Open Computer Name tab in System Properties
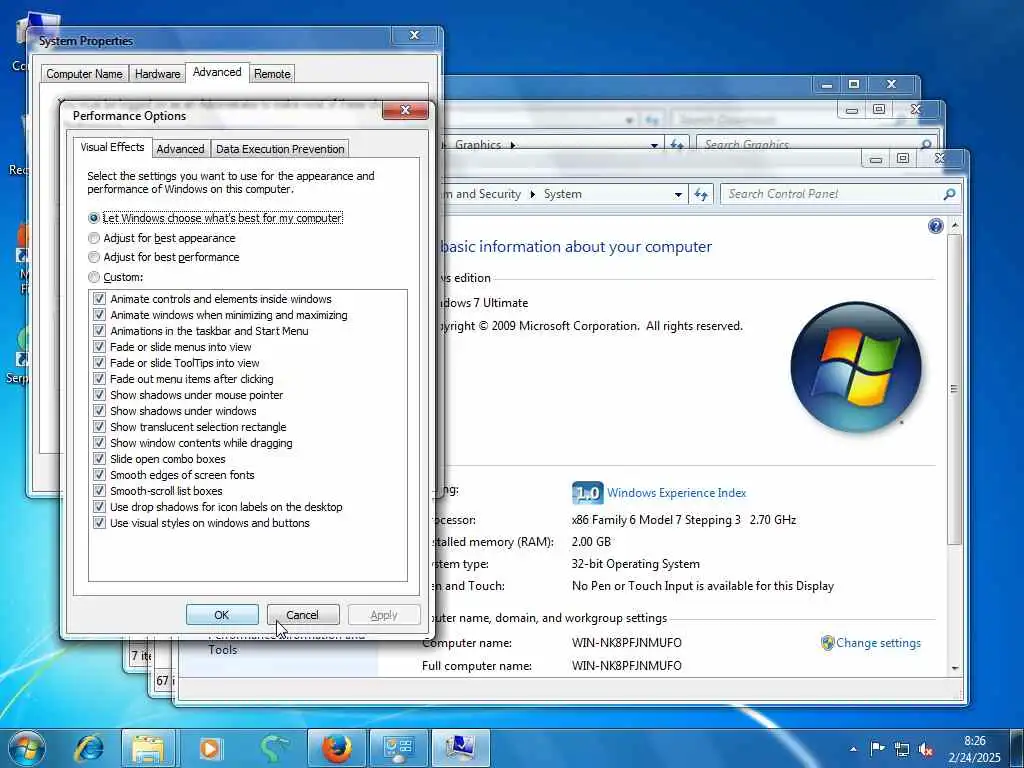The image size is (1024, 768). click(x=84, y=74)
